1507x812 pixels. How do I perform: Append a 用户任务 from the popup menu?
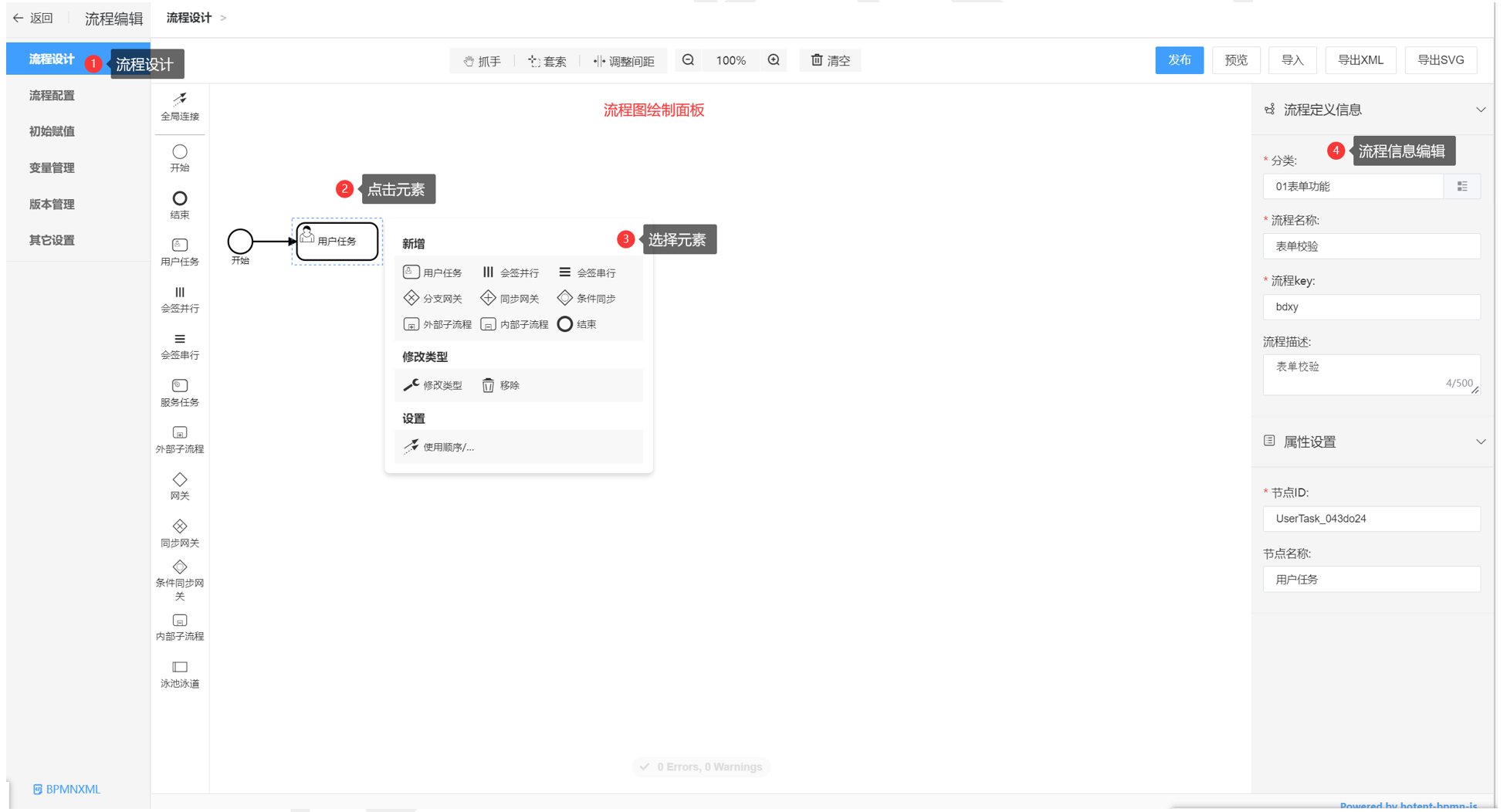point(432,272)
